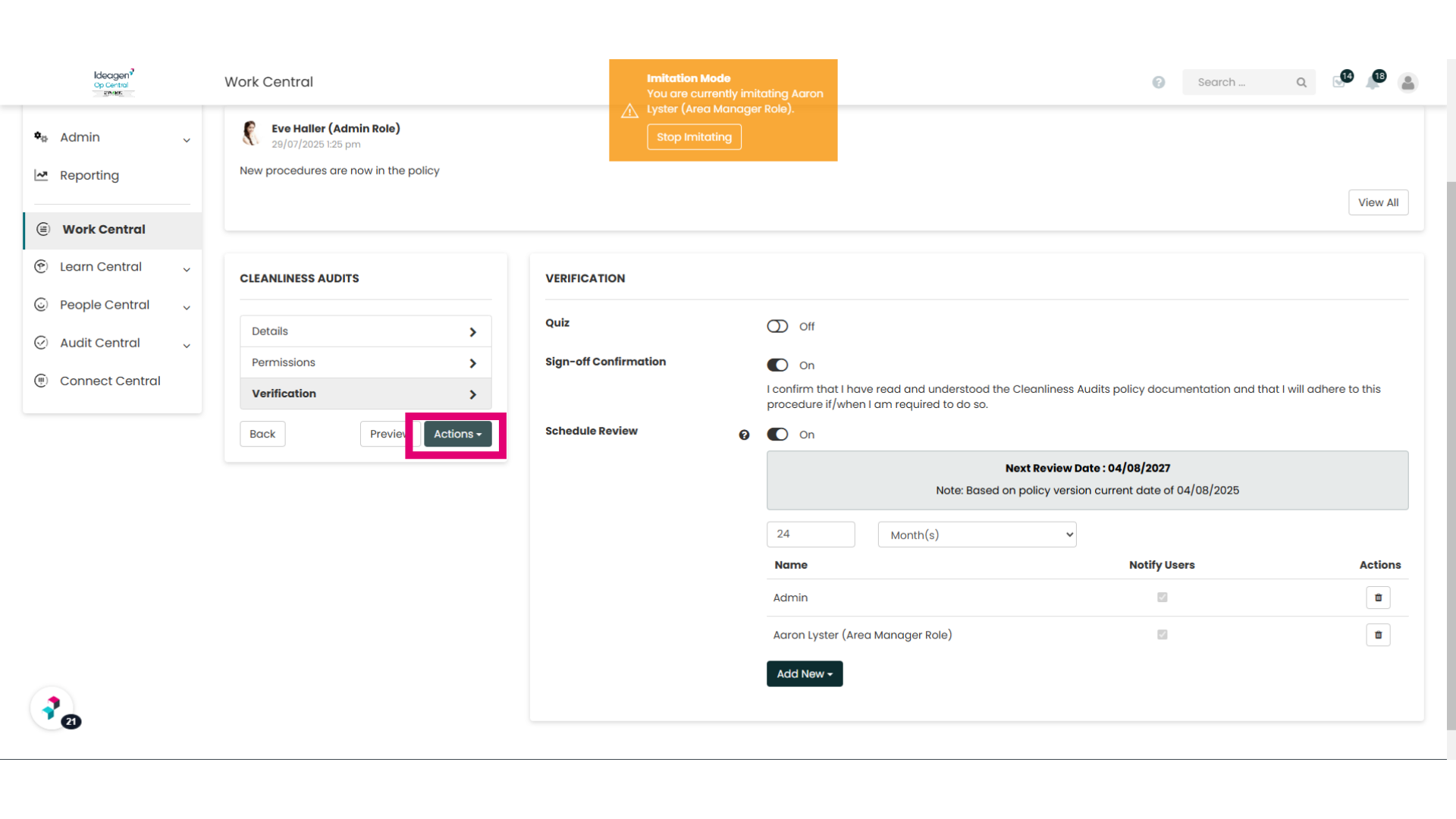
Task: Click the Admin name in users table
Action: click(x=790, y=598)
